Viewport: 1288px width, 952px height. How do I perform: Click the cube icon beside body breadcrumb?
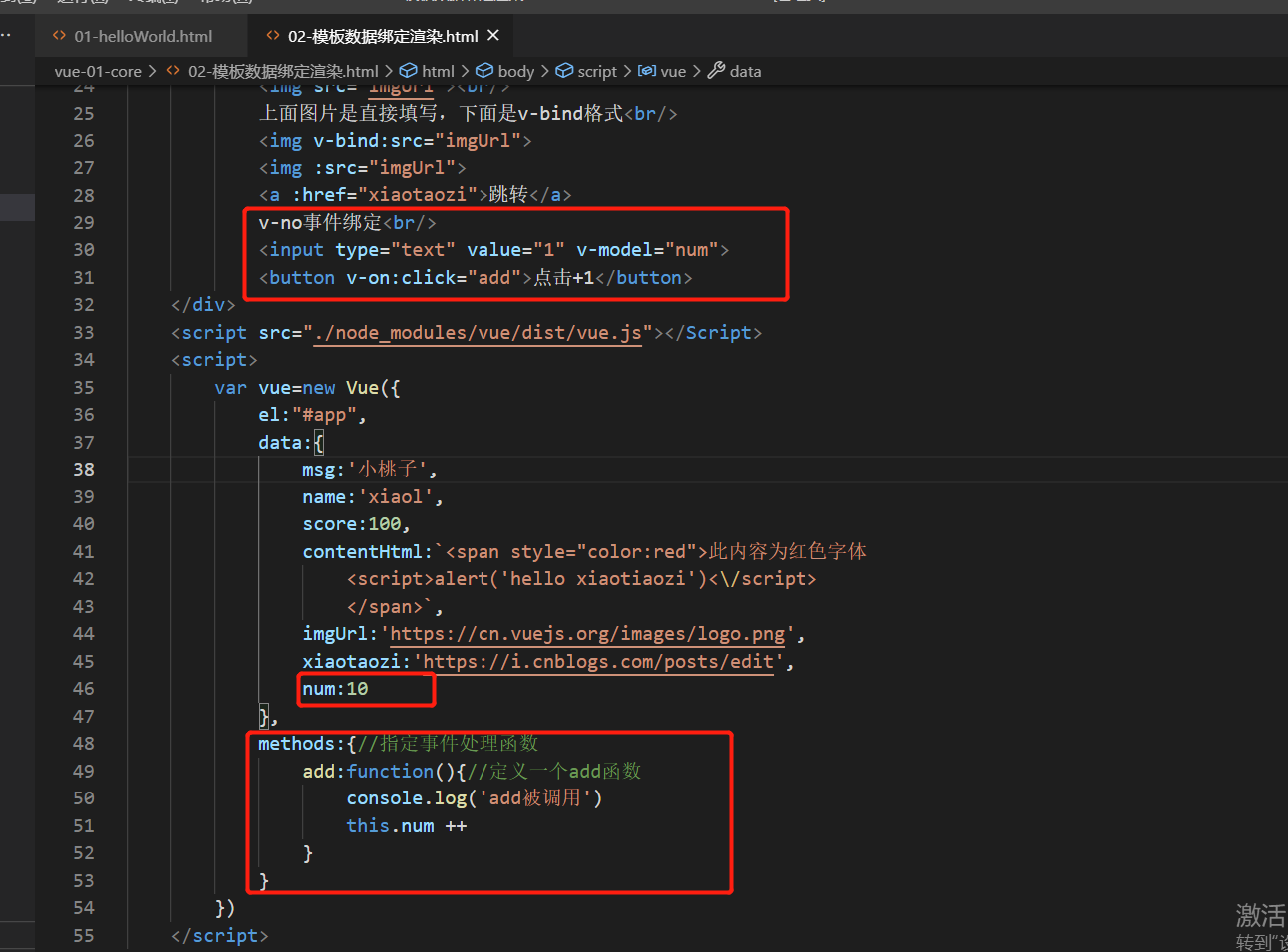pos(484,71)
